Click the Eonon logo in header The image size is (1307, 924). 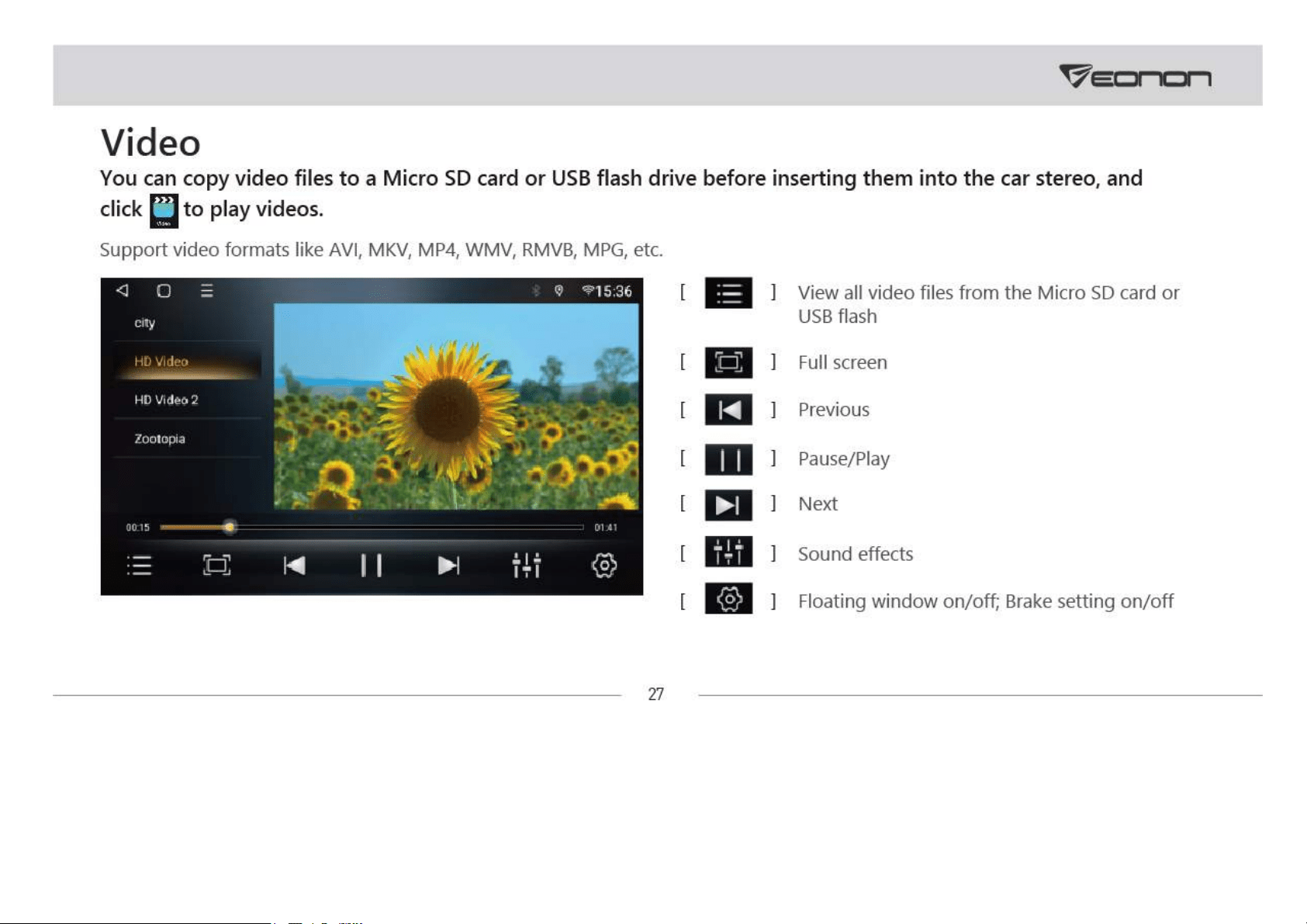(x=1135, y=76)
